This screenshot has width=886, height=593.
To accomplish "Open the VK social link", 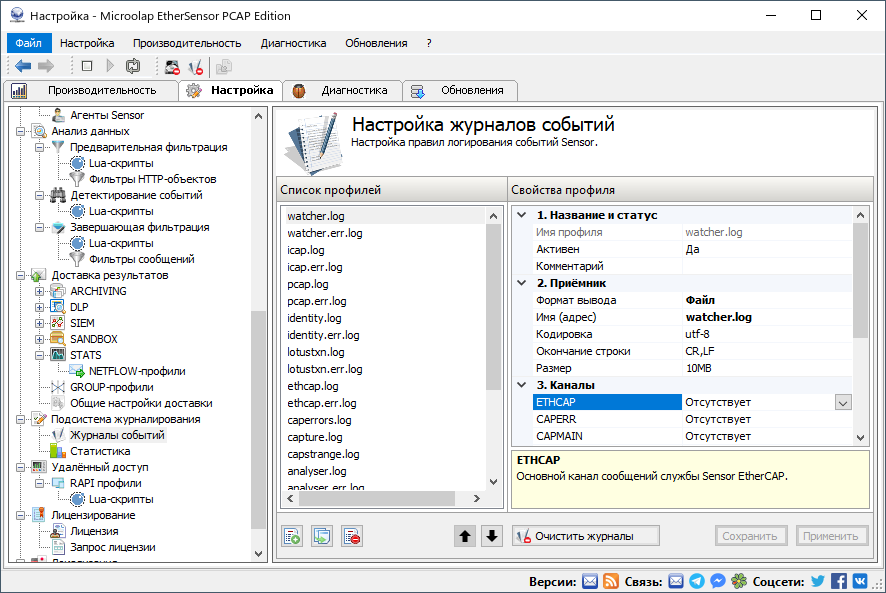I will pyautogui.click(x=861, y=580).
